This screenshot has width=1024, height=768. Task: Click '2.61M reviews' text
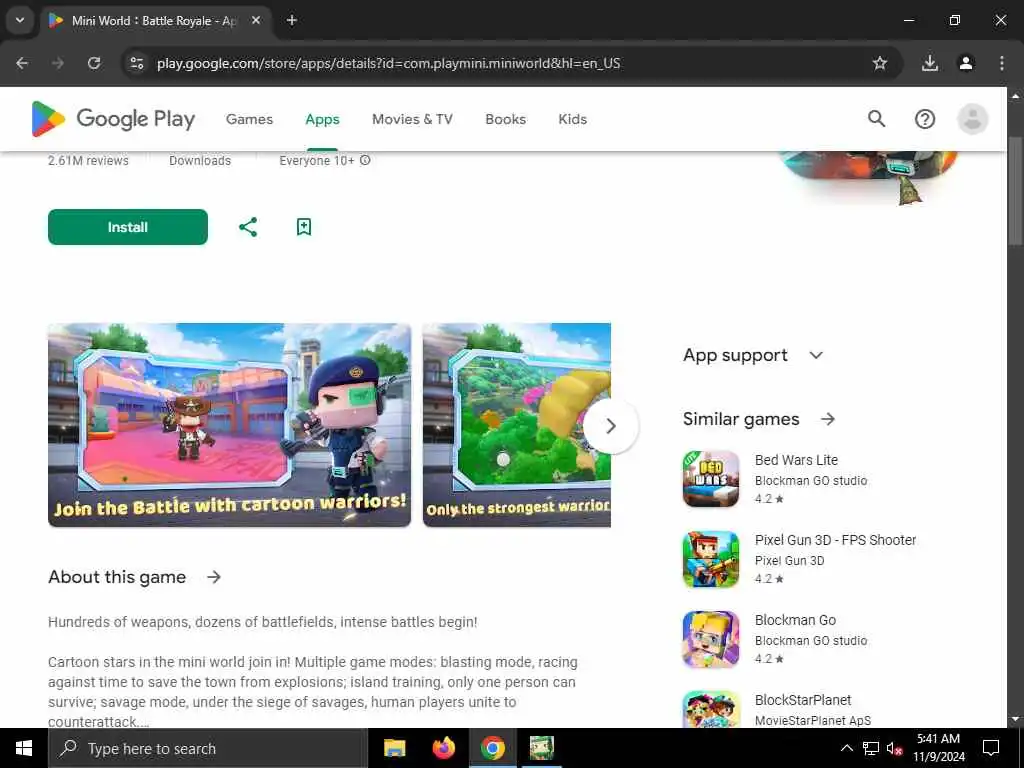click(88, 160)
